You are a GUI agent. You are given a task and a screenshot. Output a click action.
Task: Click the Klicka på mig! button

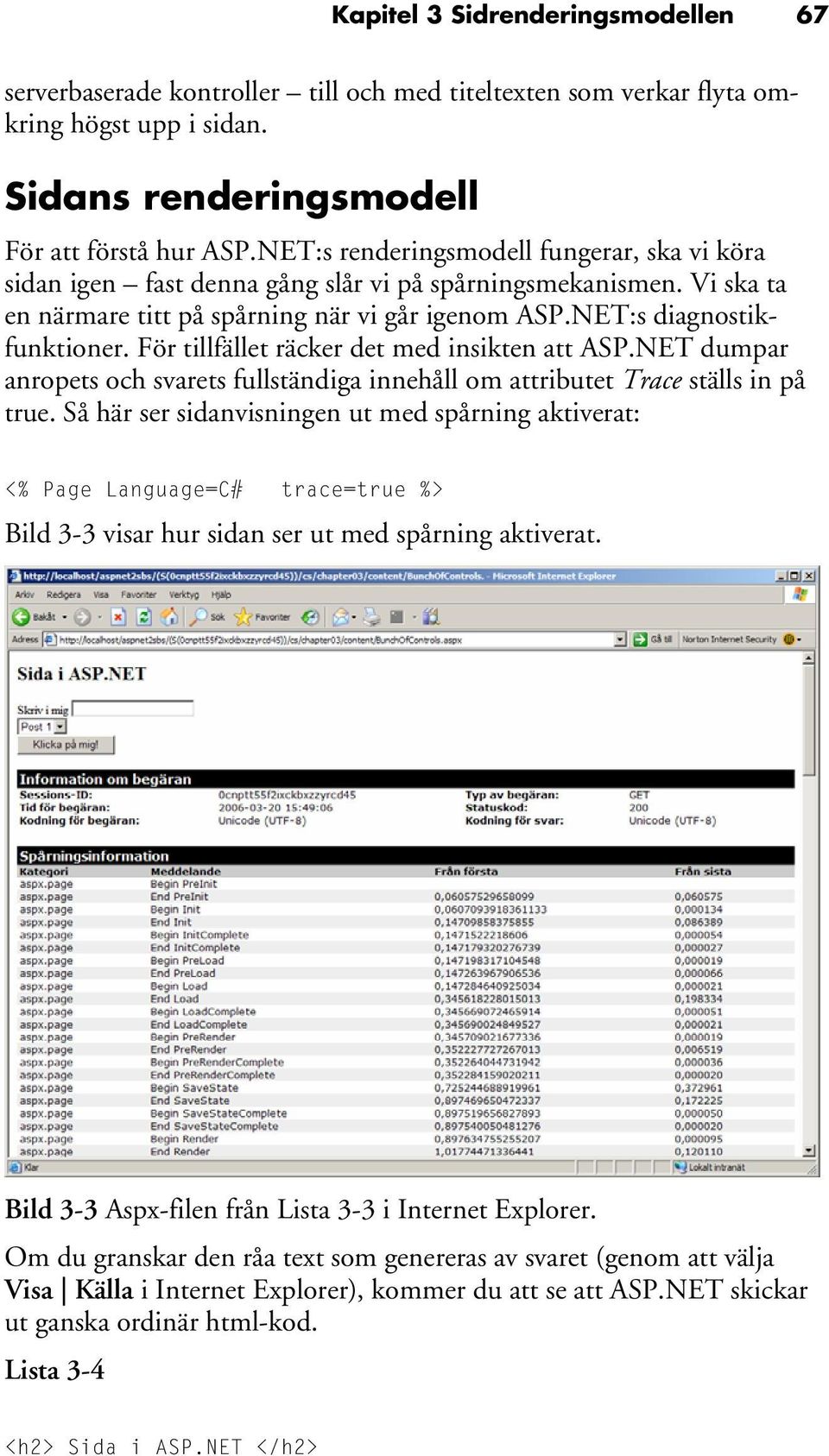click(66, 745)
